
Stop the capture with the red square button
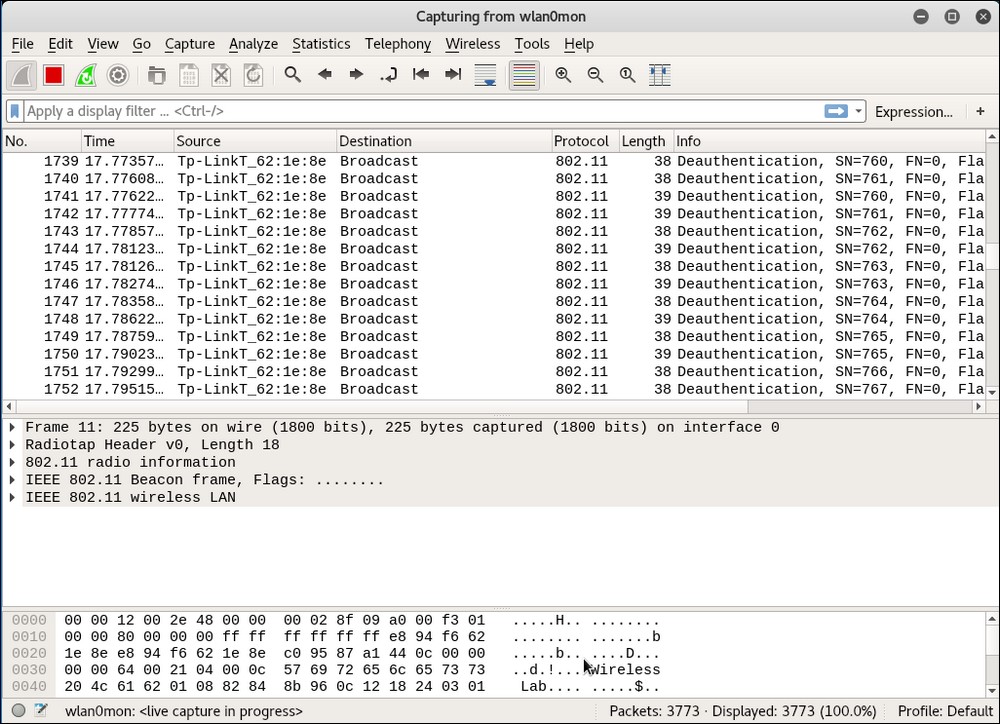tap(54, 75)
